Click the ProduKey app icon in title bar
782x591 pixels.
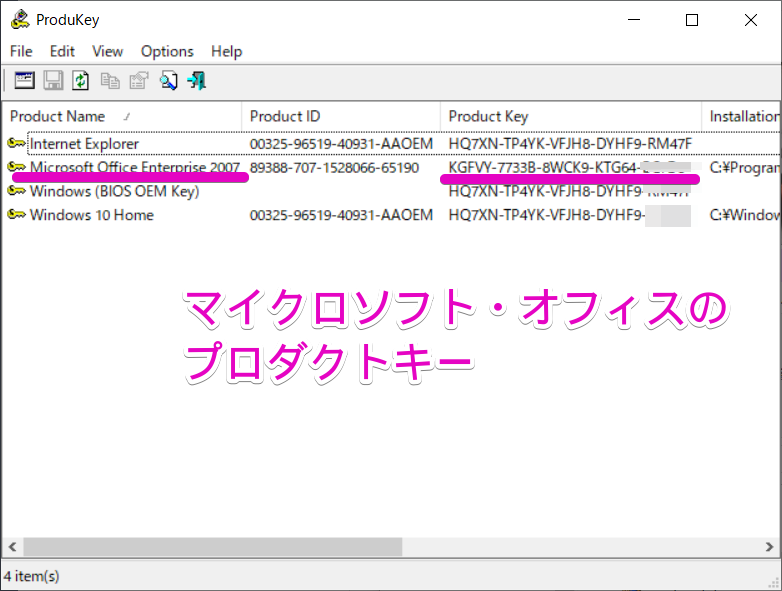pyautogui.click(x=20, y=19)
